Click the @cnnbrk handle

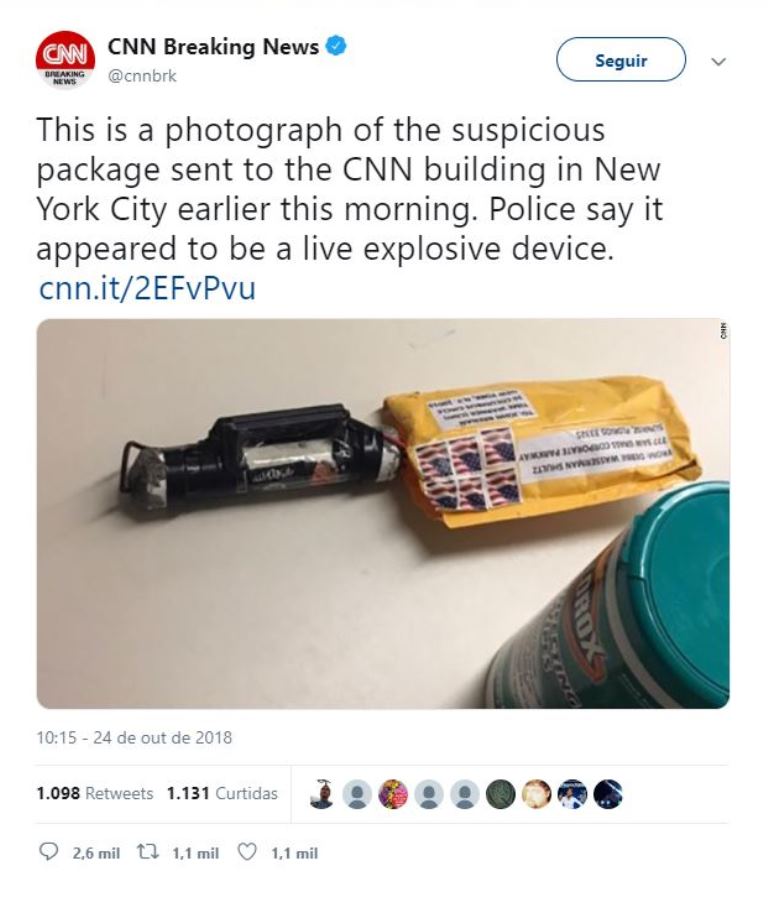[x=142, y=76]
